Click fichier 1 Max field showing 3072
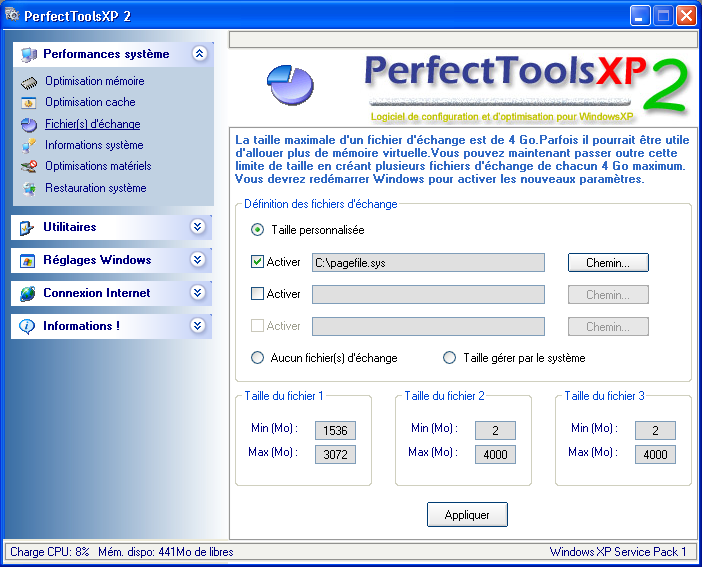702x567 pixels. (x=335, y=455)
